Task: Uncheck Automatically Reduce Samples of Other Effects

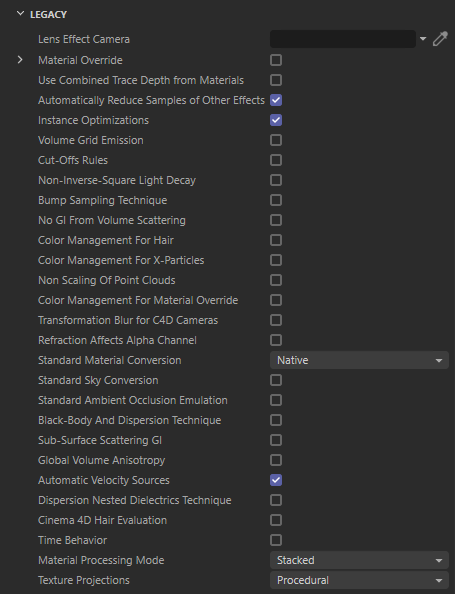Action: pos(276,100)
